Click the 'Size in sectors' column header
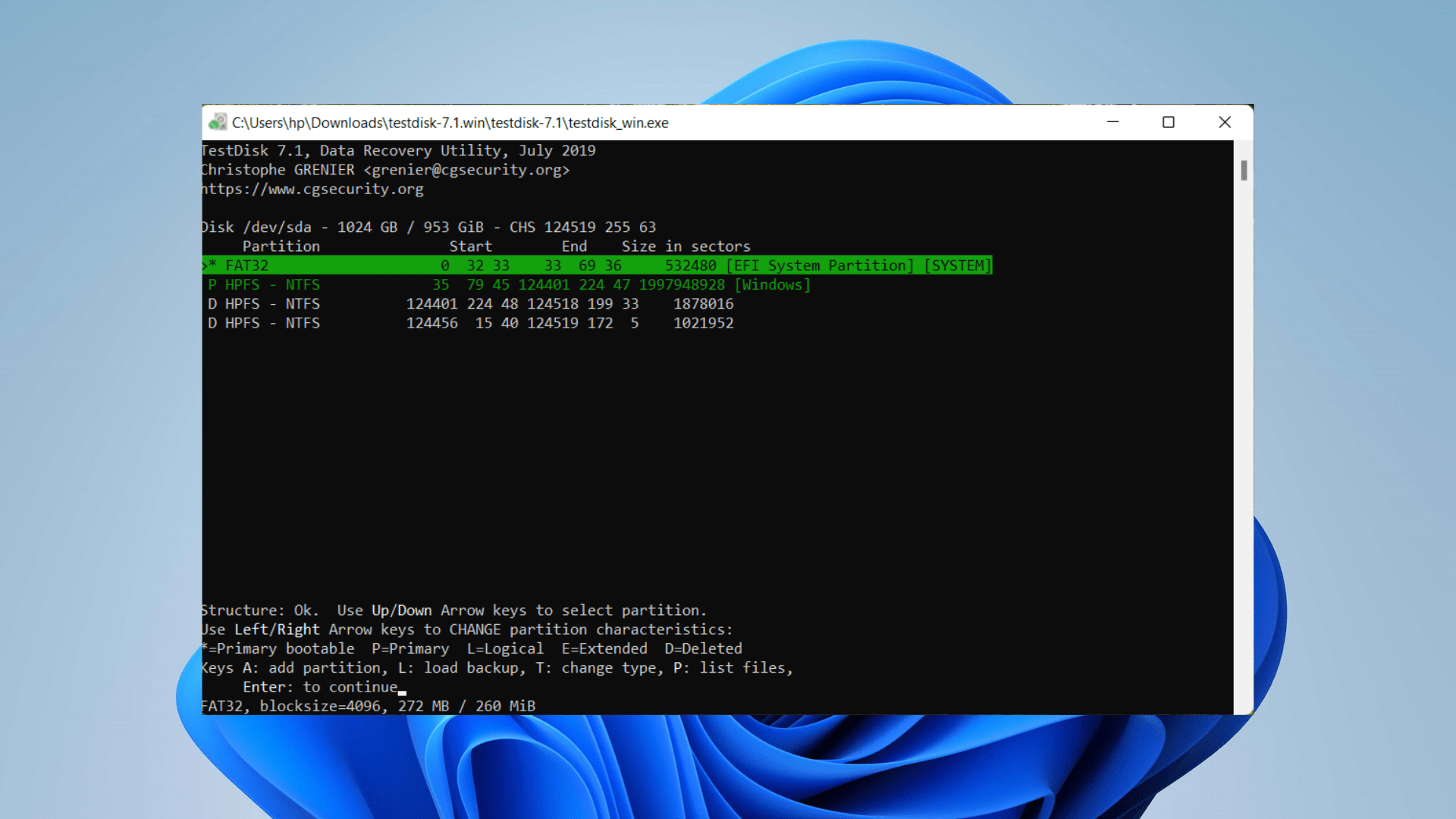The image size is (1456, 819). (686, 246)
